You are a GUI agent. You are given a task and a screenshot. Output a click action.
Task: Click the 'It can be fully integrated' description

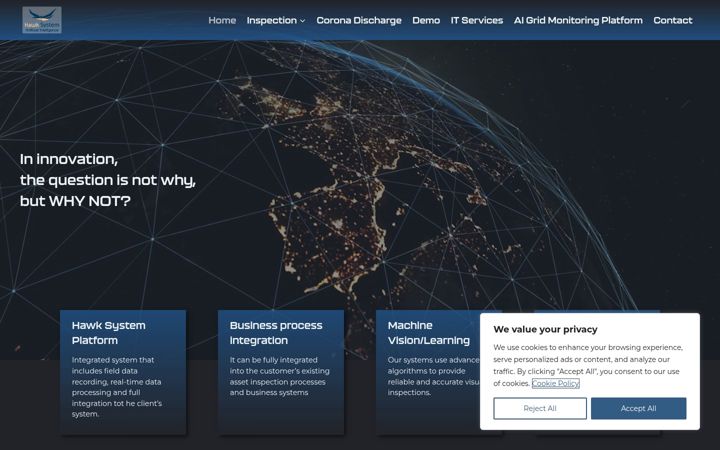(280, 376)
